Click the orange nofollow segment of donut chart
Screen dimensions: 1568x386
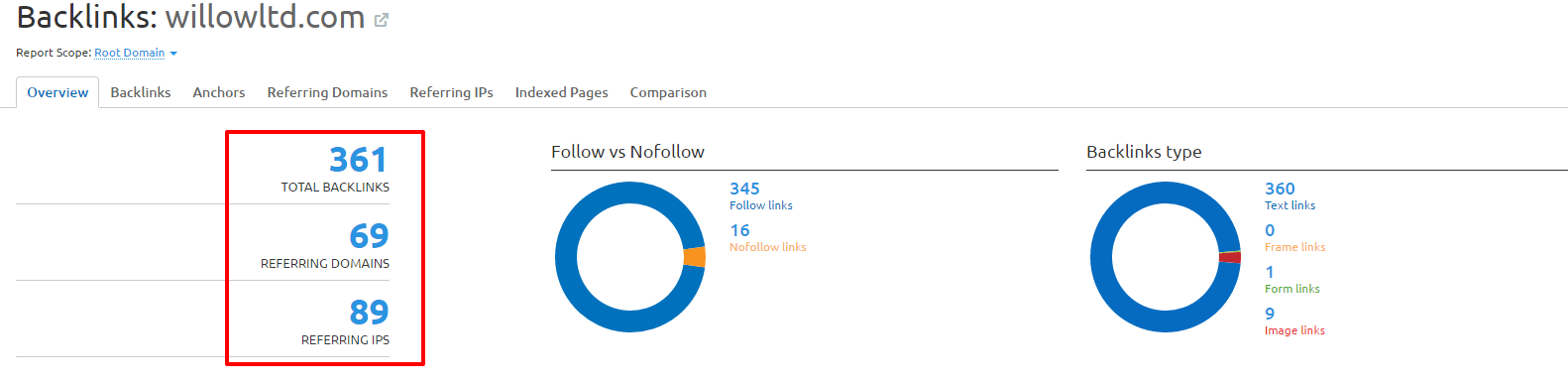pos(695,257)
